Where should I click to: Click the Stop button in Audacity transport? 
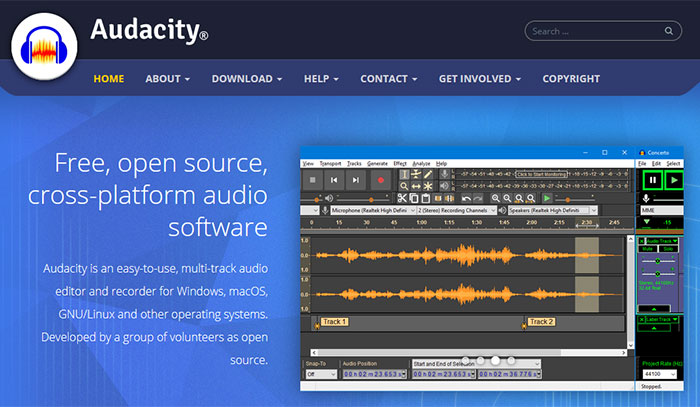(312, 180)
